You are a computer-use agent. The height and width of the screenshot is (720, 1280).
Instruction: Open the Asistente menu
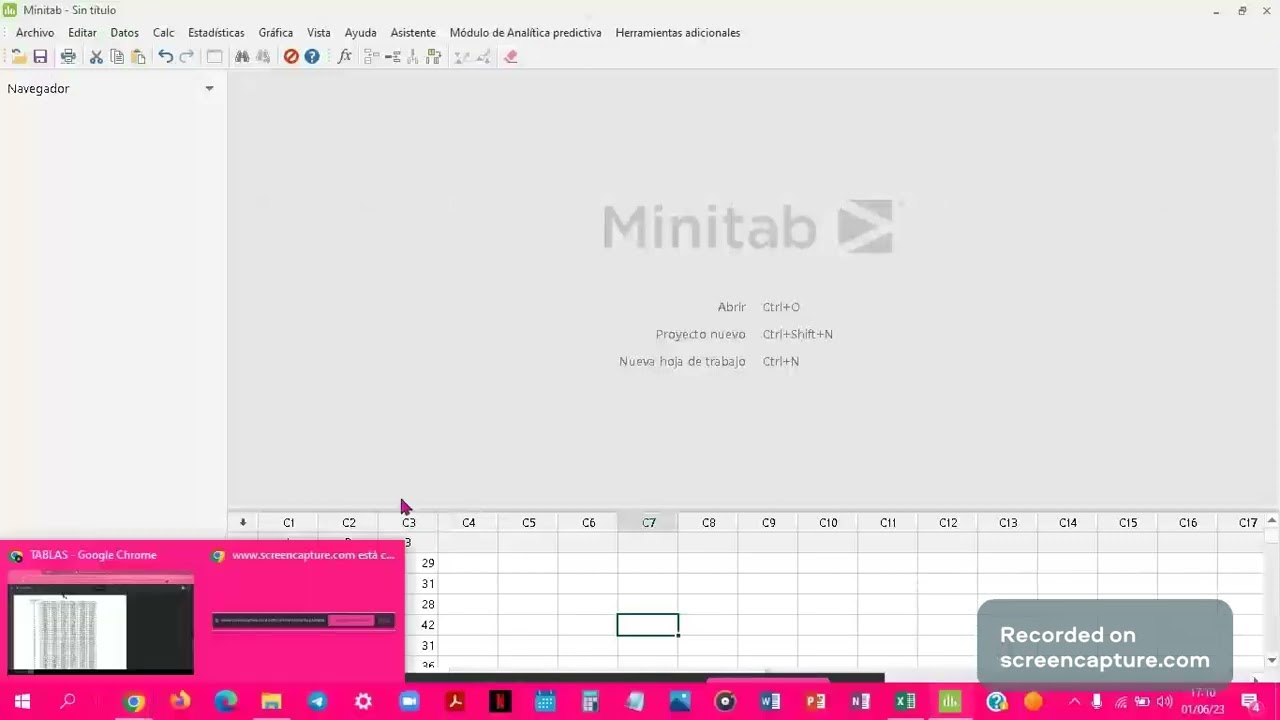pyautogui.click(x=413, y=33)
